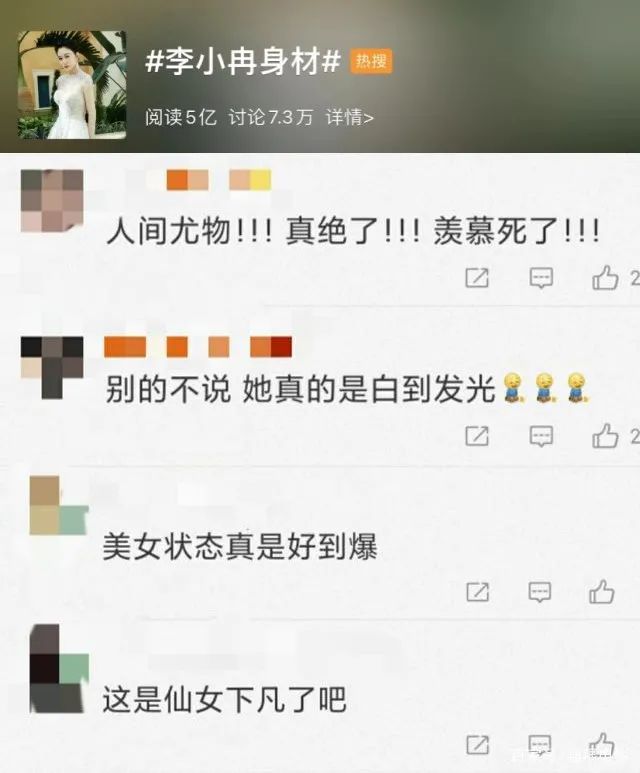640x773 pixels.
Task: Like the 美女状态真是好到爆 comment
Action: 602,591
